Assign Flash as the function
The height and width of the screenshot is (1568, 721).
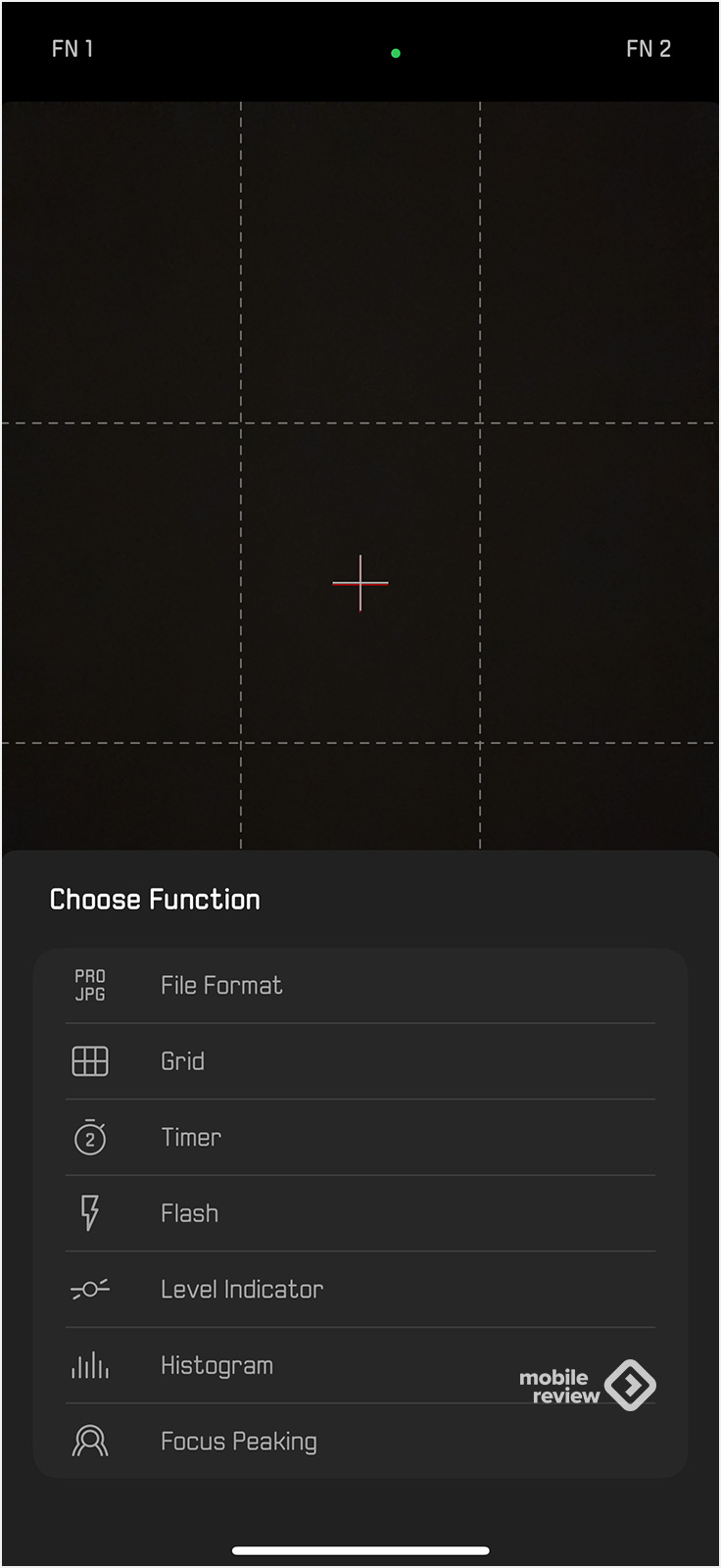[360, 1213]
